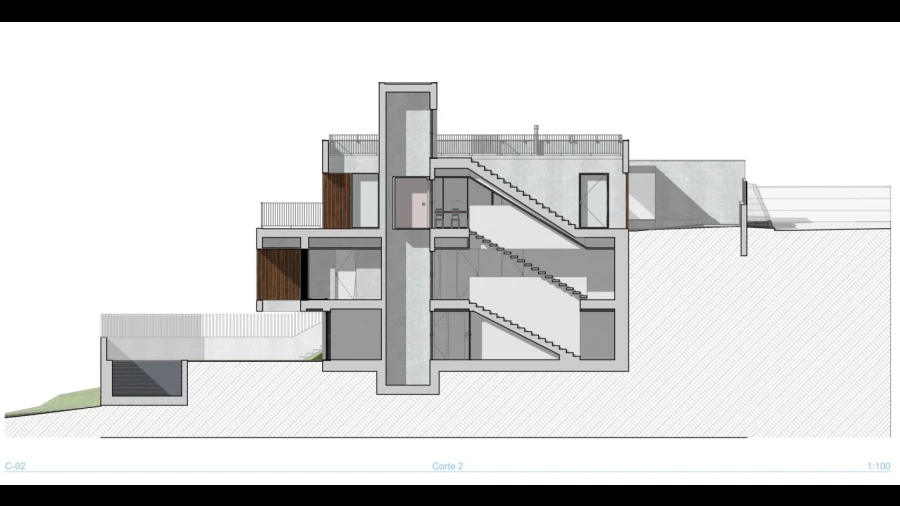
Task: Click the C-02 sheet label
Action: (x=14, y=466)
